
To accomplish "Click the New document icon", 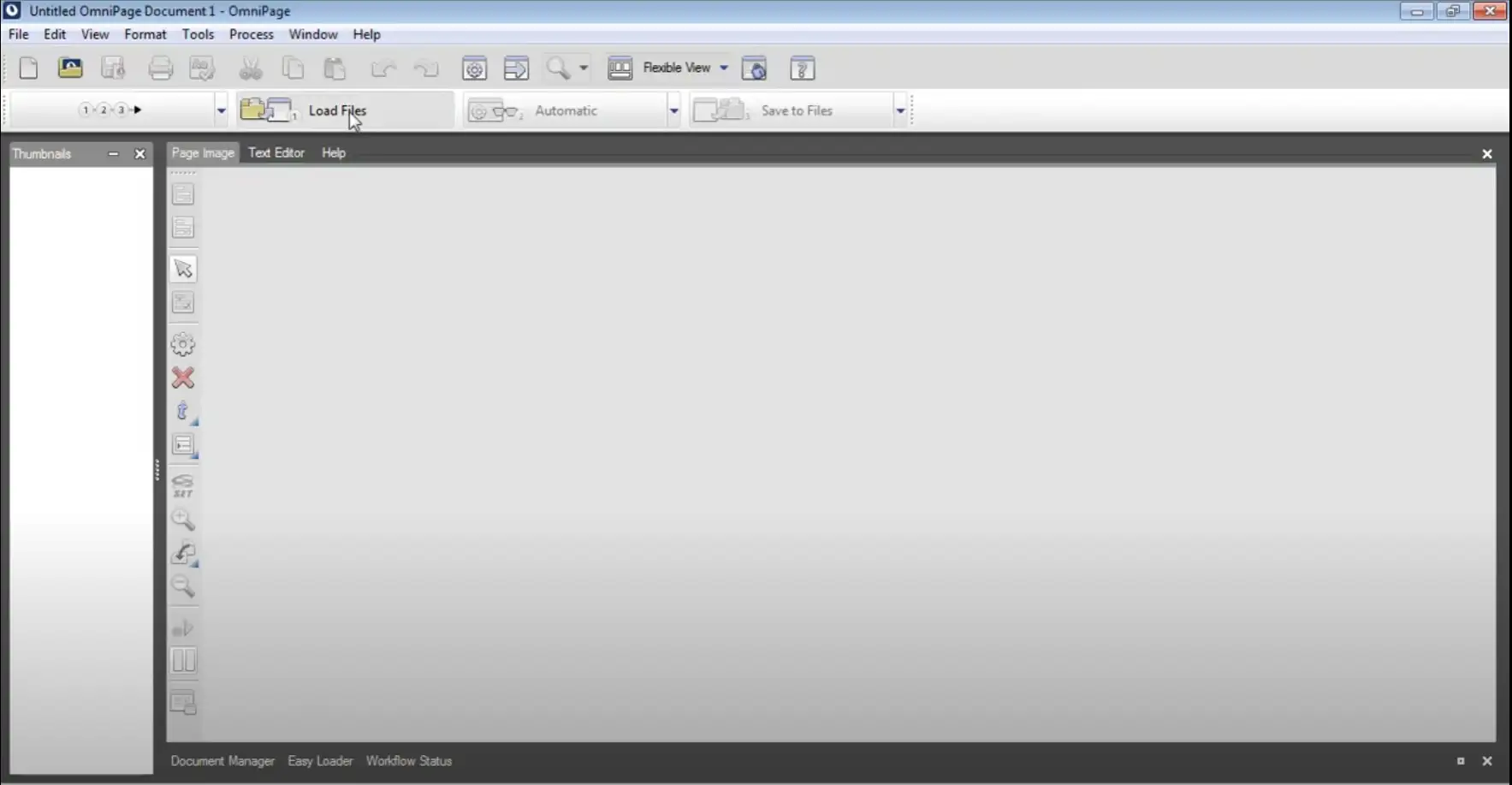I will tap(28, 68).
